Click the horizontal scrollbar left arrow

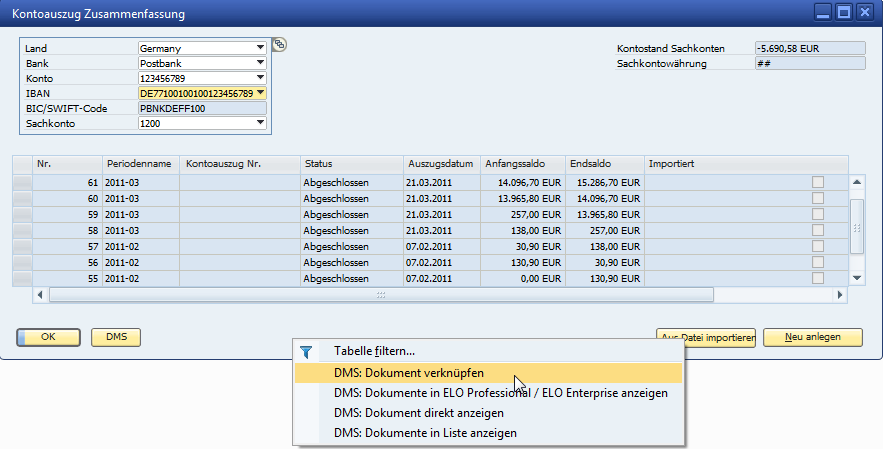tap(40, 295)
